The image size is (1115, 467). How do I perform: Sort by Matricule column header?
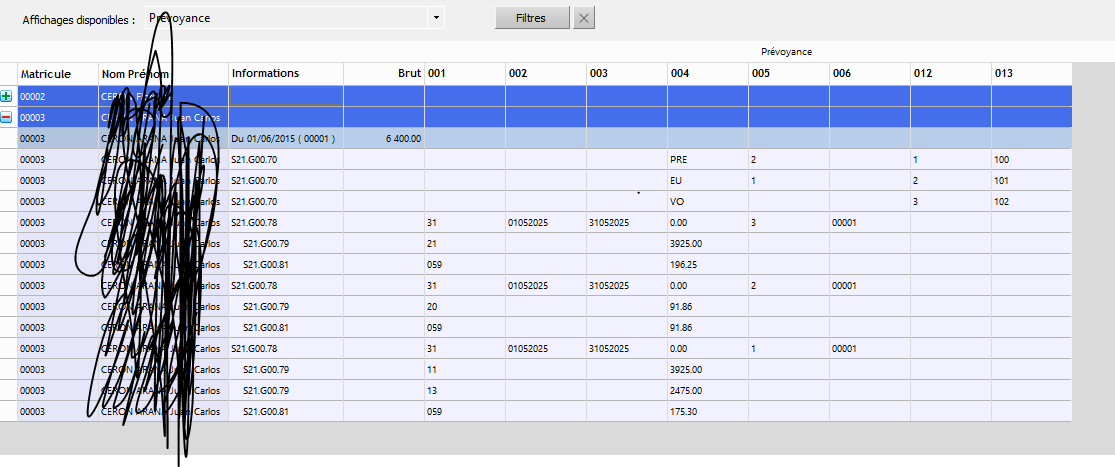[58, 74]
